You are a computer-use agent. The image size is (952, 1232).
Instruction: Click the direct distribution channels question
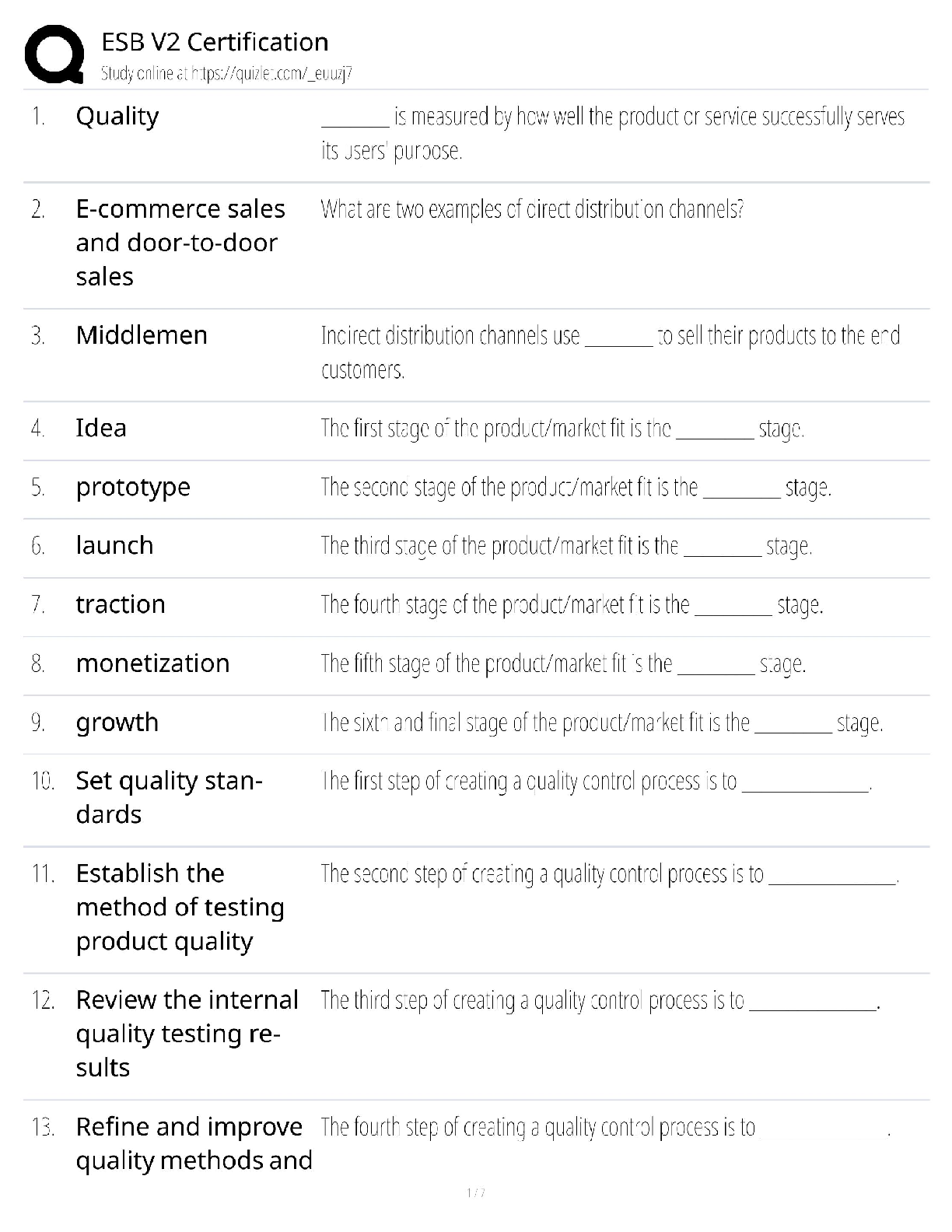[x=532, y=209]
